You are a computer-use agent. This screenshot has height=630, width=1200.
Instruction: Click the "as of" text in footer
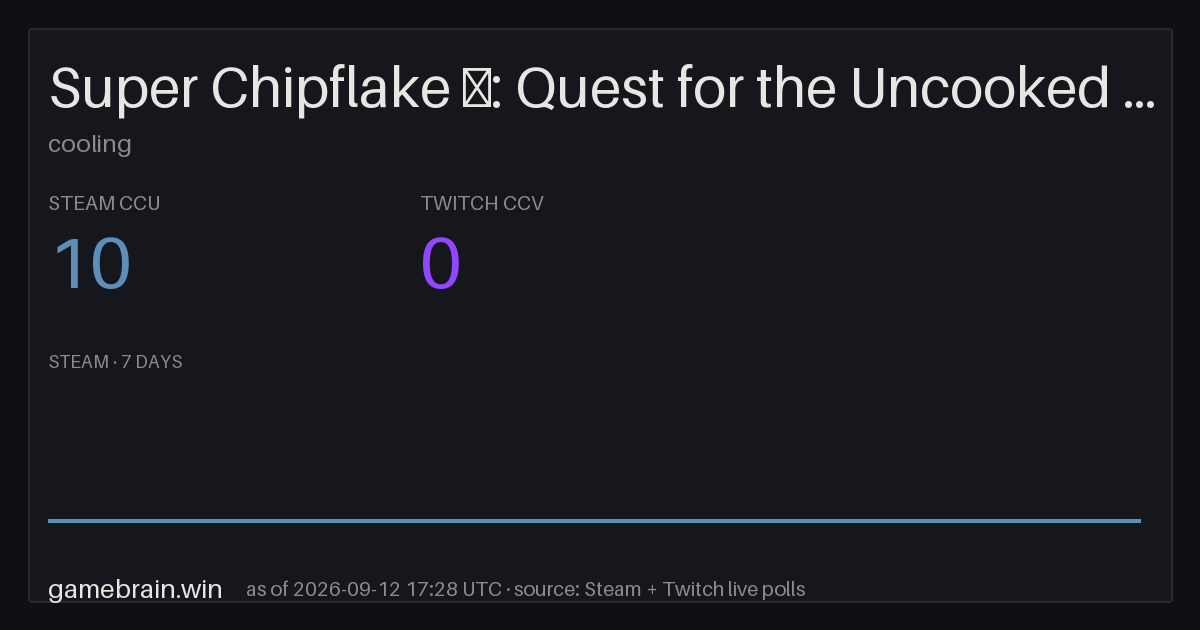click(267, 589)
